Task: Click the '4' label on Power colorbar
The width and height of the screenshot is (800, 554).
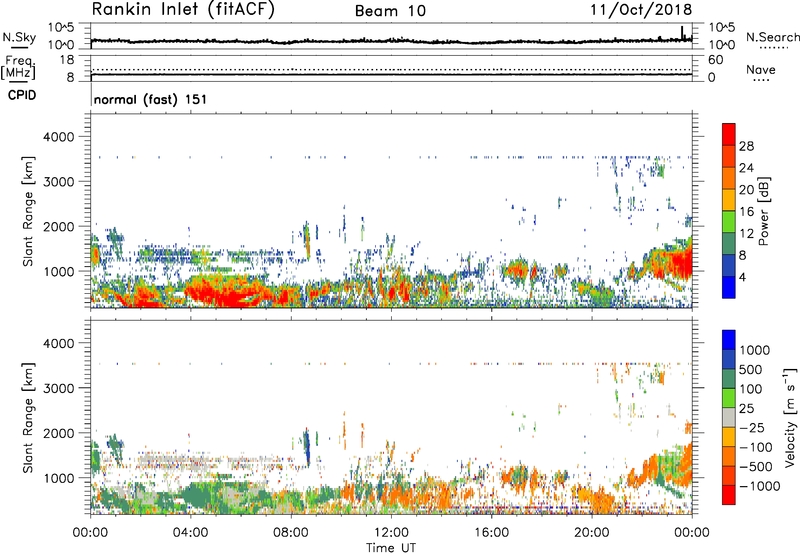Action: pos(742,278)
